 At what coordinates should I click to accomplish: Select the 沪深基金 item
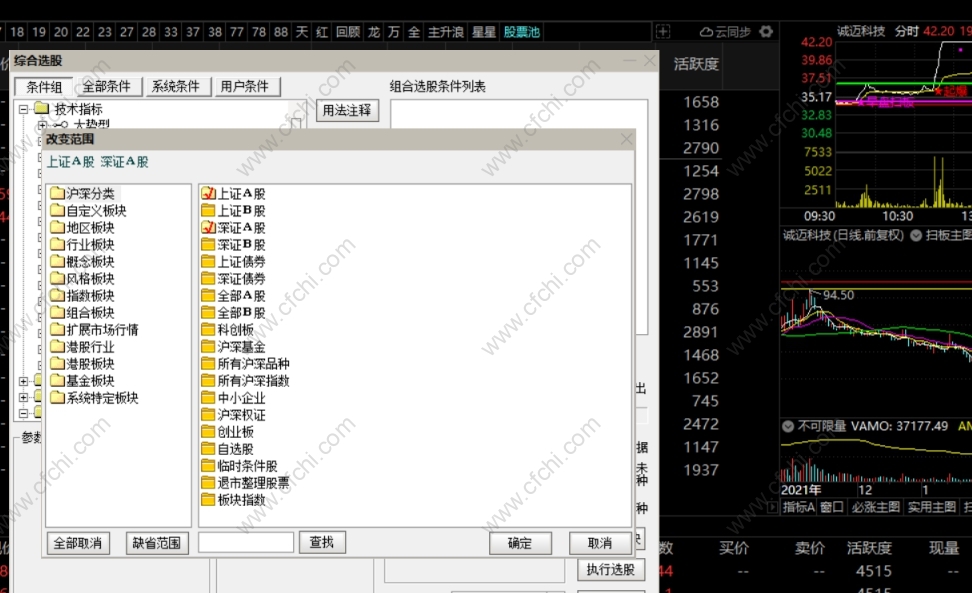pos(234,347)
